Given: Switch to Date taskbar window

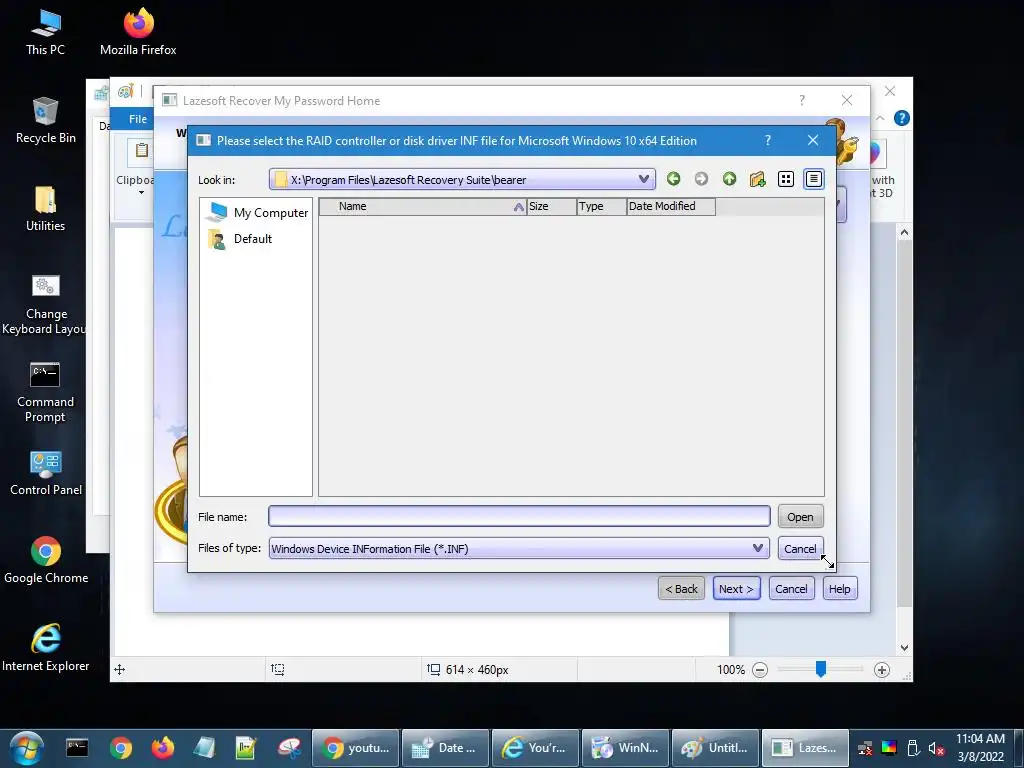Looking at the screenshot, I should click(x=445, y=748).
